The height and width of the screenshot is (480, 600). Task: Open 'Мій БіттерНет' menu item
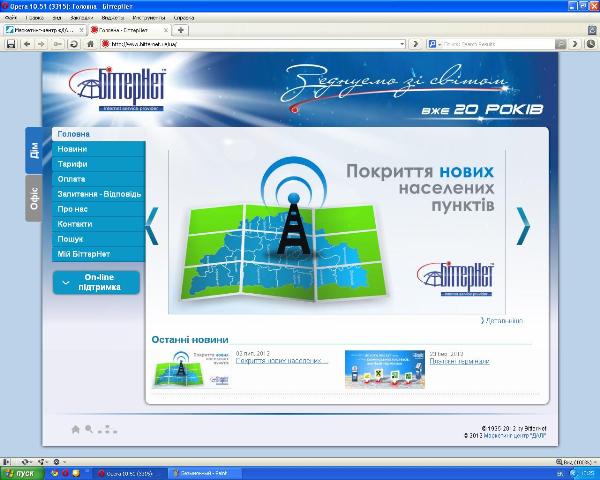pos(98,254)
